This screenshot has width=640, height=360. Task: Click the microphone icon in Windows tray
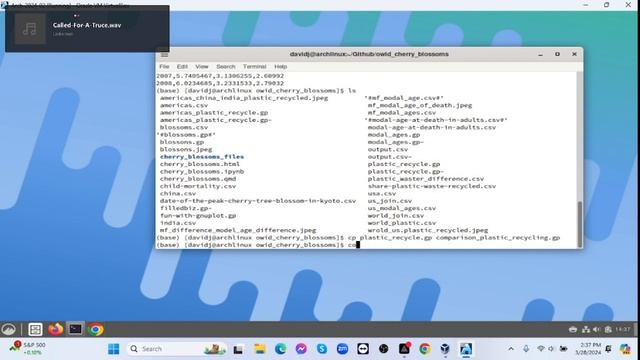coord(526,349)
